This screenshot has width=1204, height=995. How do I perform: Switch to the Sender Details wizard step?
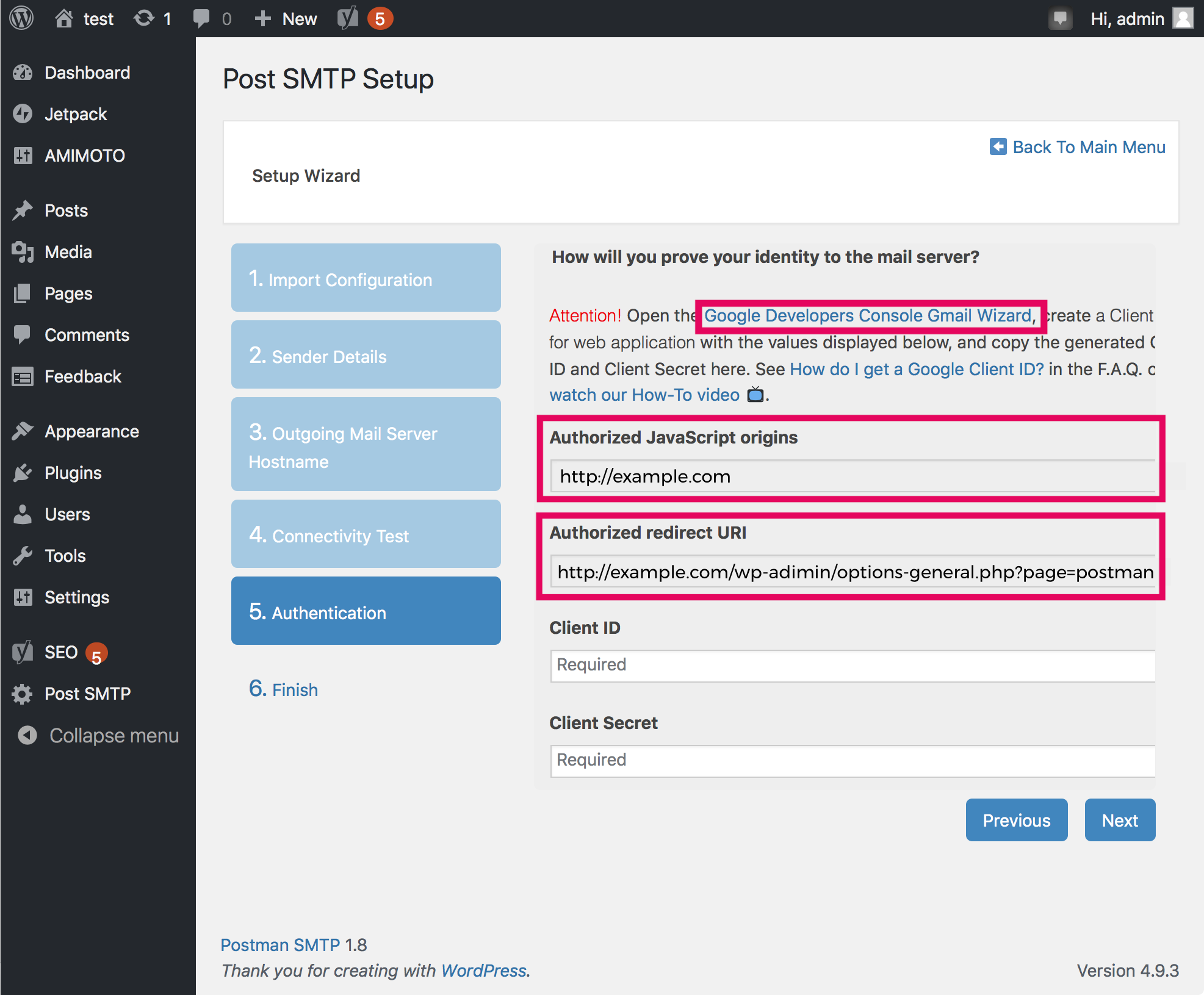[x=365, y=354]
